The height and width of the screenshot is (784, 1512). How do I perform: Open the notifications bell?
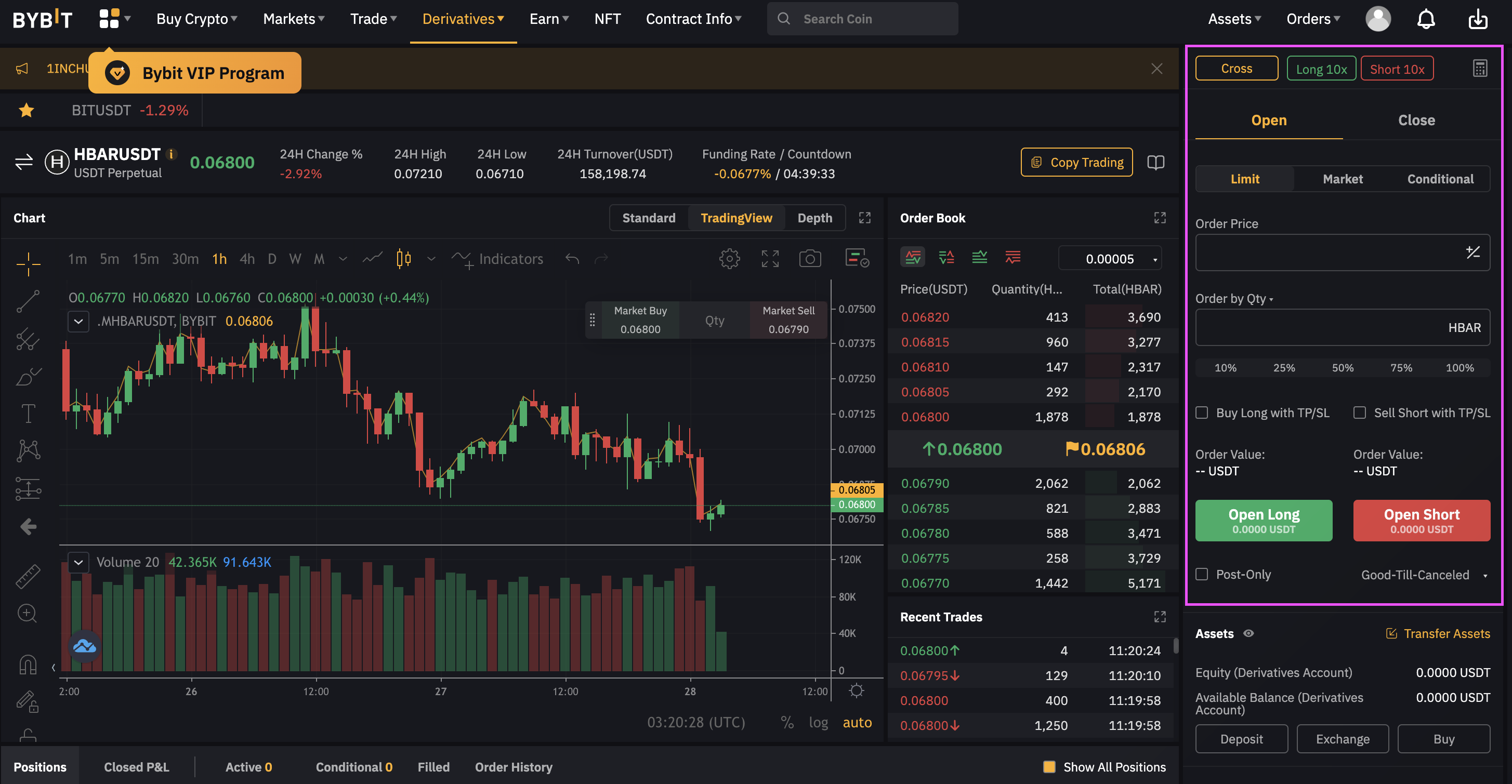pos(1426,19)
